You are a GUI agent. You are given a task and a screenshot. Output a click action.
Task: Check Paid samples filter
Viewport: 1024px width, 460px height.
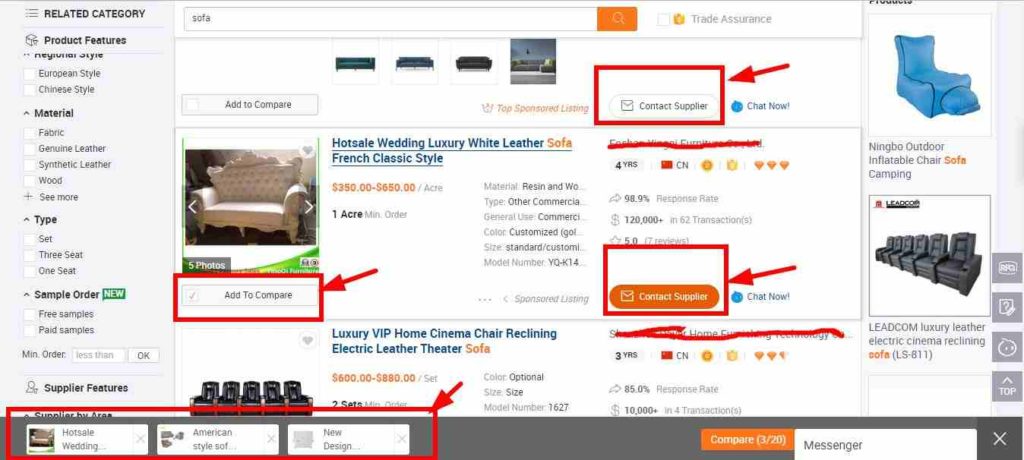29,331
